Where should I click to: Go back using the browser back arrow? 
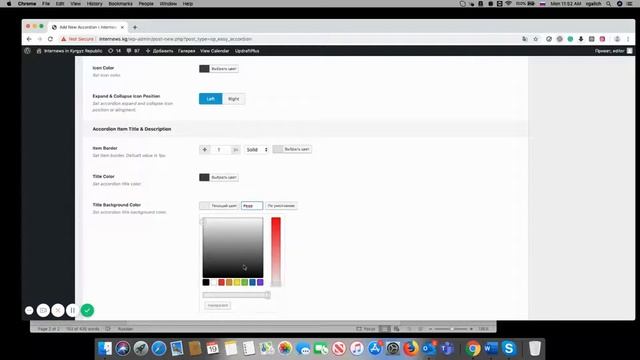click(x=29, y=39)
